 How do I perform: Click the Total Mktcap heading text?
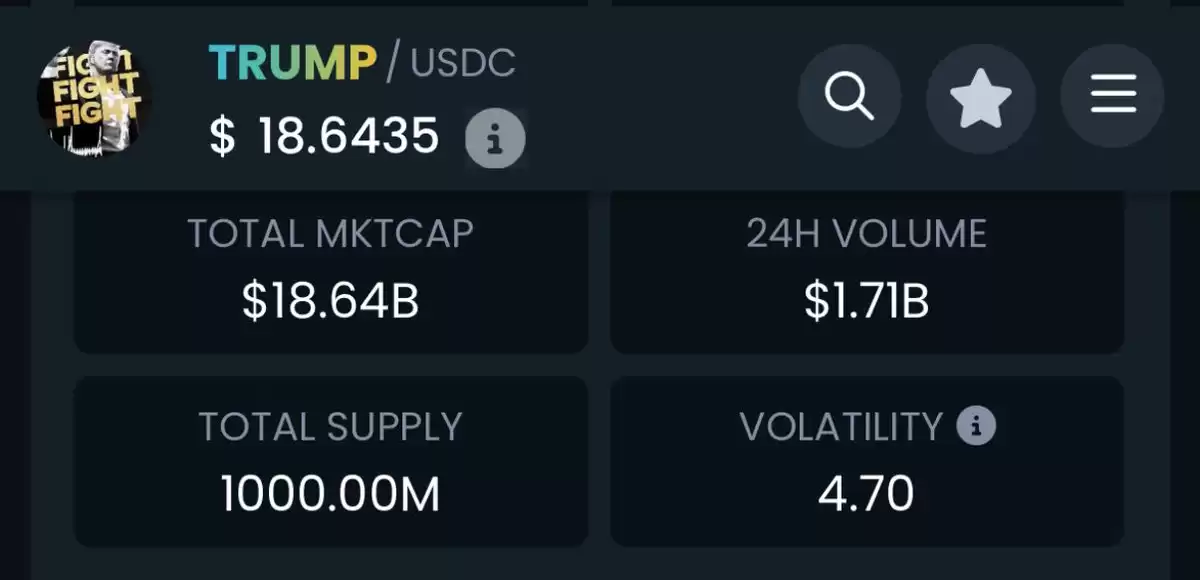pos(330,233)
